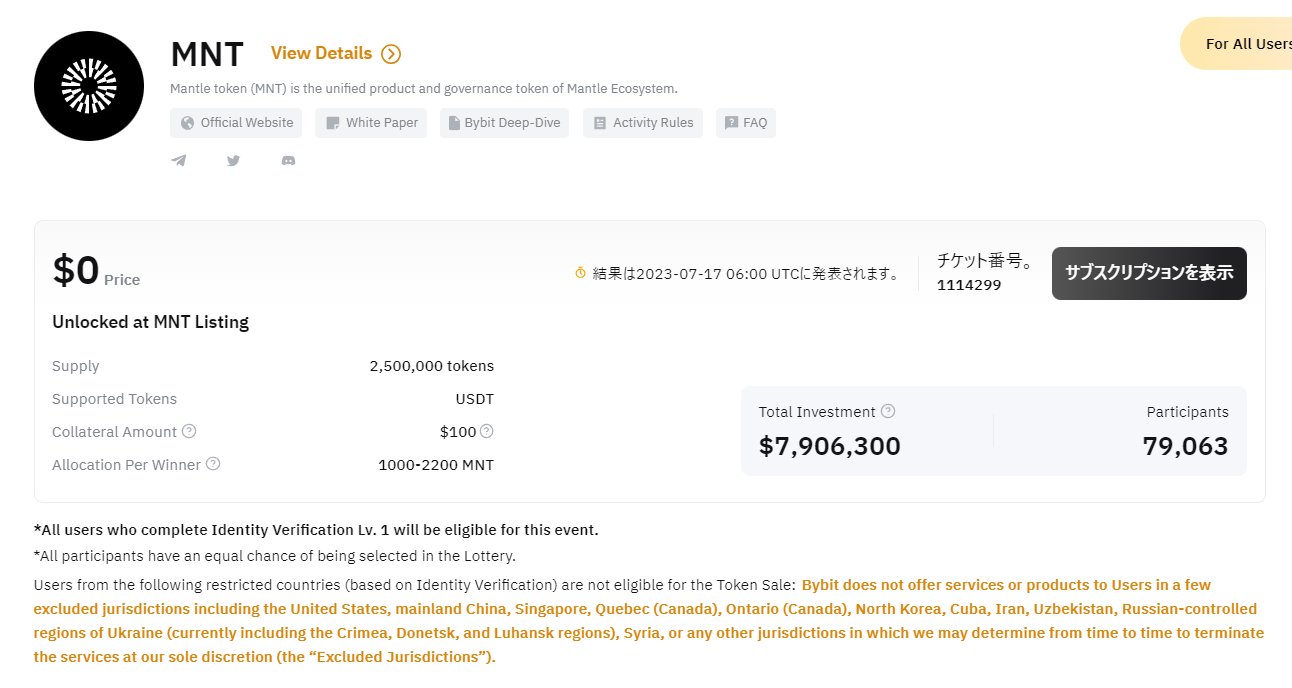
Task: Open the White Paper link
Action: (x=371, y=123)
